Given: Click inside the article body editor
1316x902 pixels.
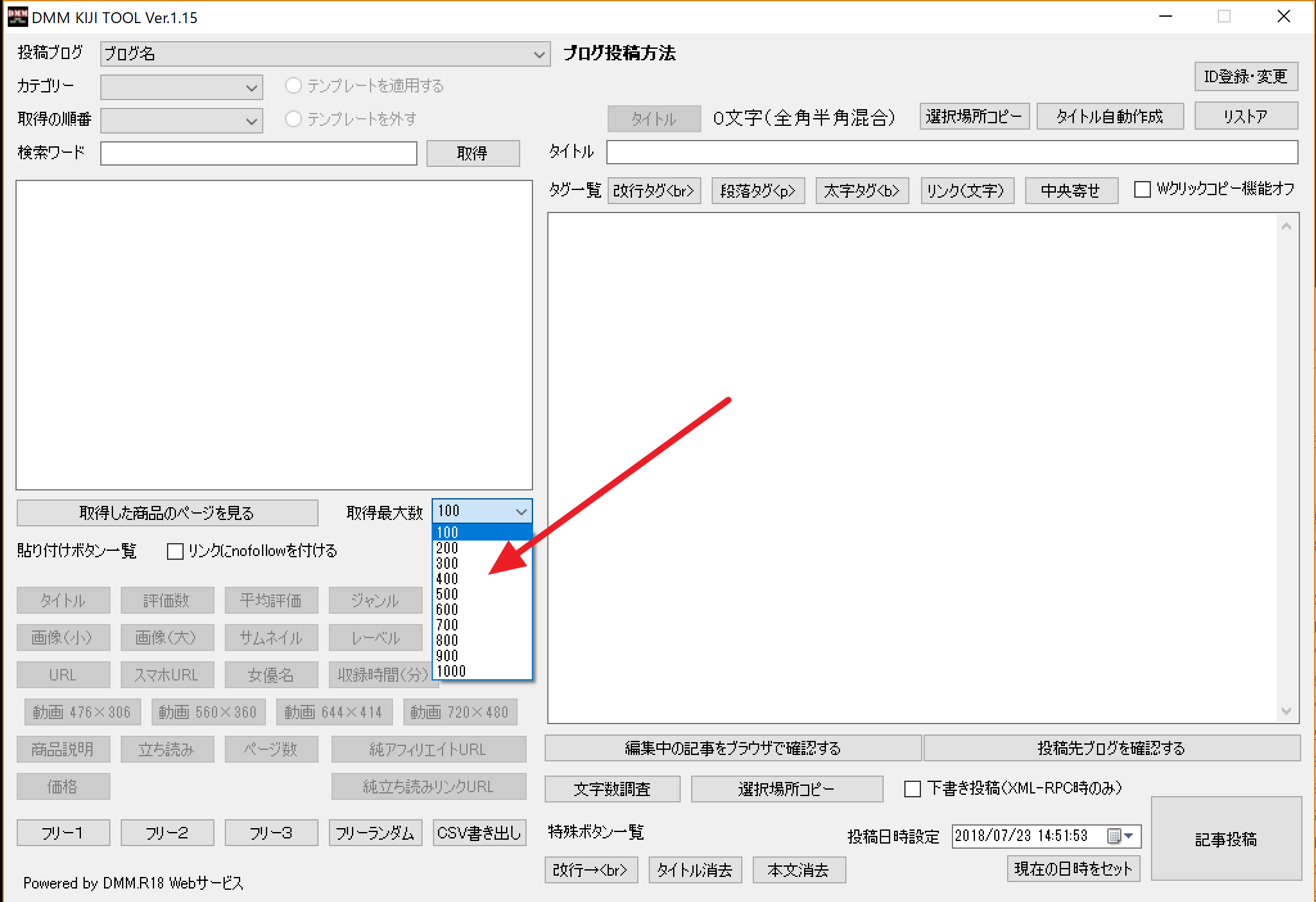Looking at the screenshot, I should pos(912,468).
